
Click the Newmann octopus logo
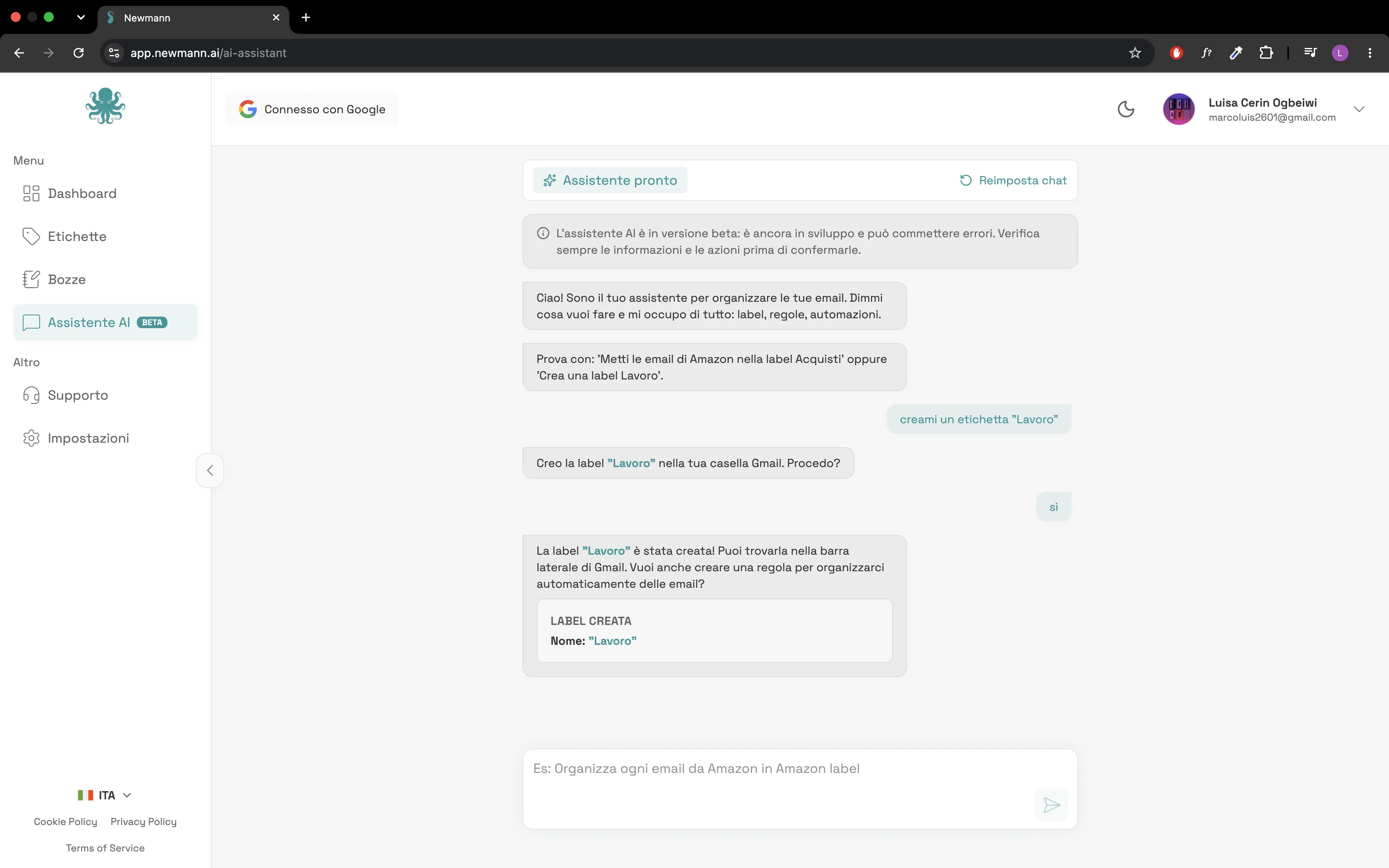click(x=105, y=106)
